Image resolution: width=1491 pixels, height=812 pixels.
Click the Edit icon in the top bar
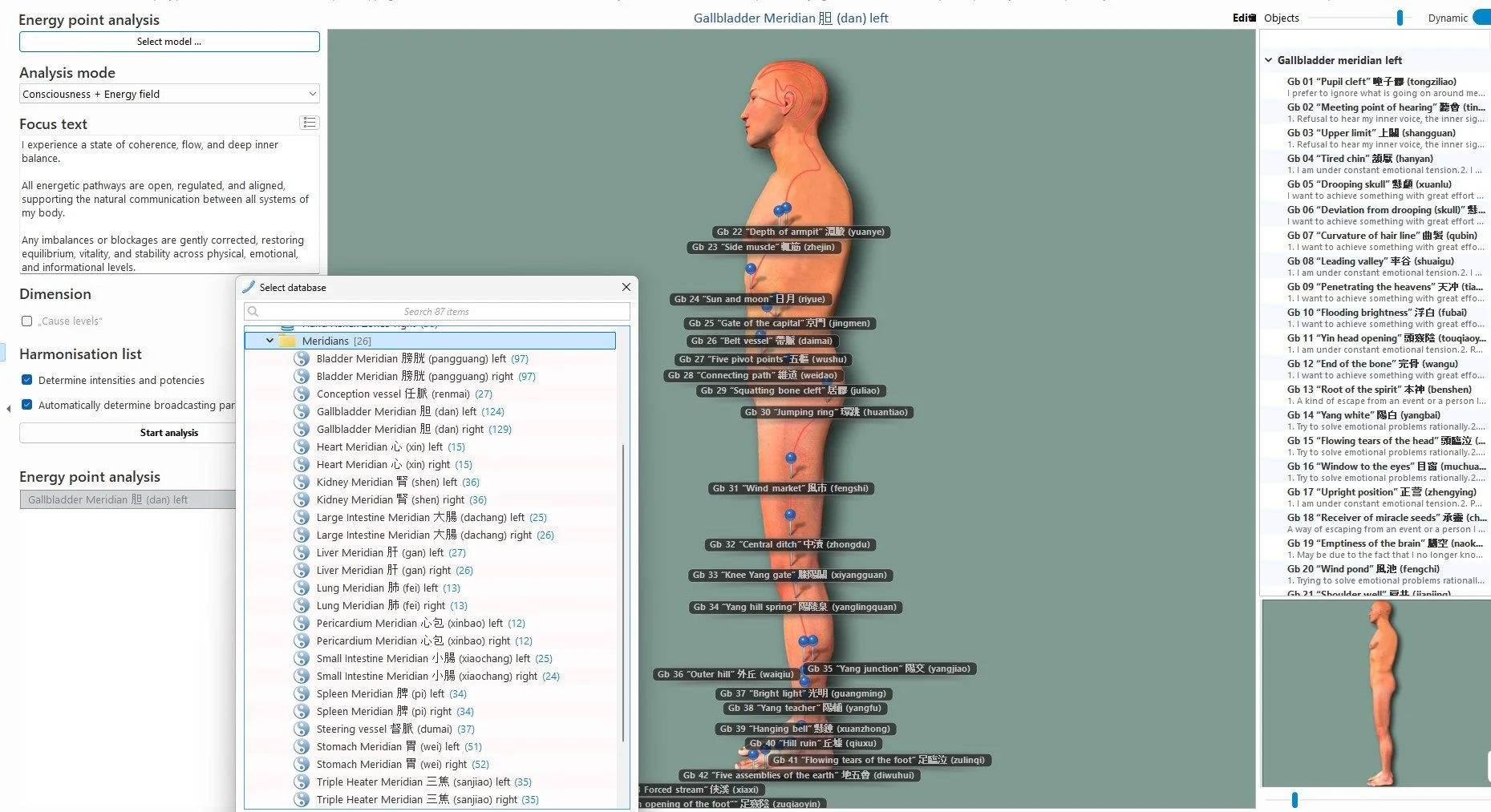coord(1244,18)
